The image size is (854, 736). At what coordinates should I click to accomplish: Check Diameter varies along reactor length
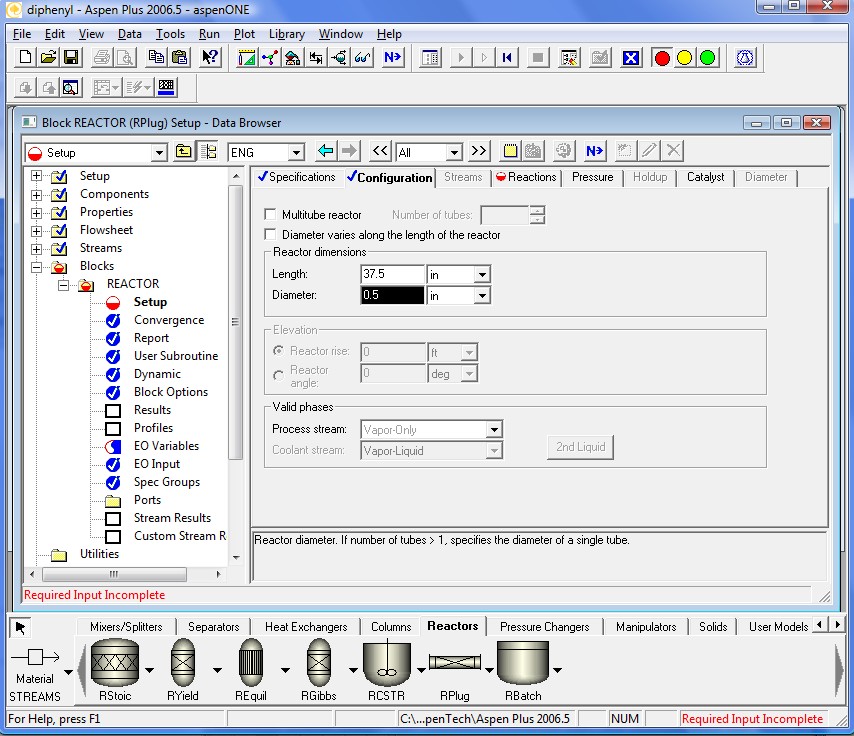point(270,235)
